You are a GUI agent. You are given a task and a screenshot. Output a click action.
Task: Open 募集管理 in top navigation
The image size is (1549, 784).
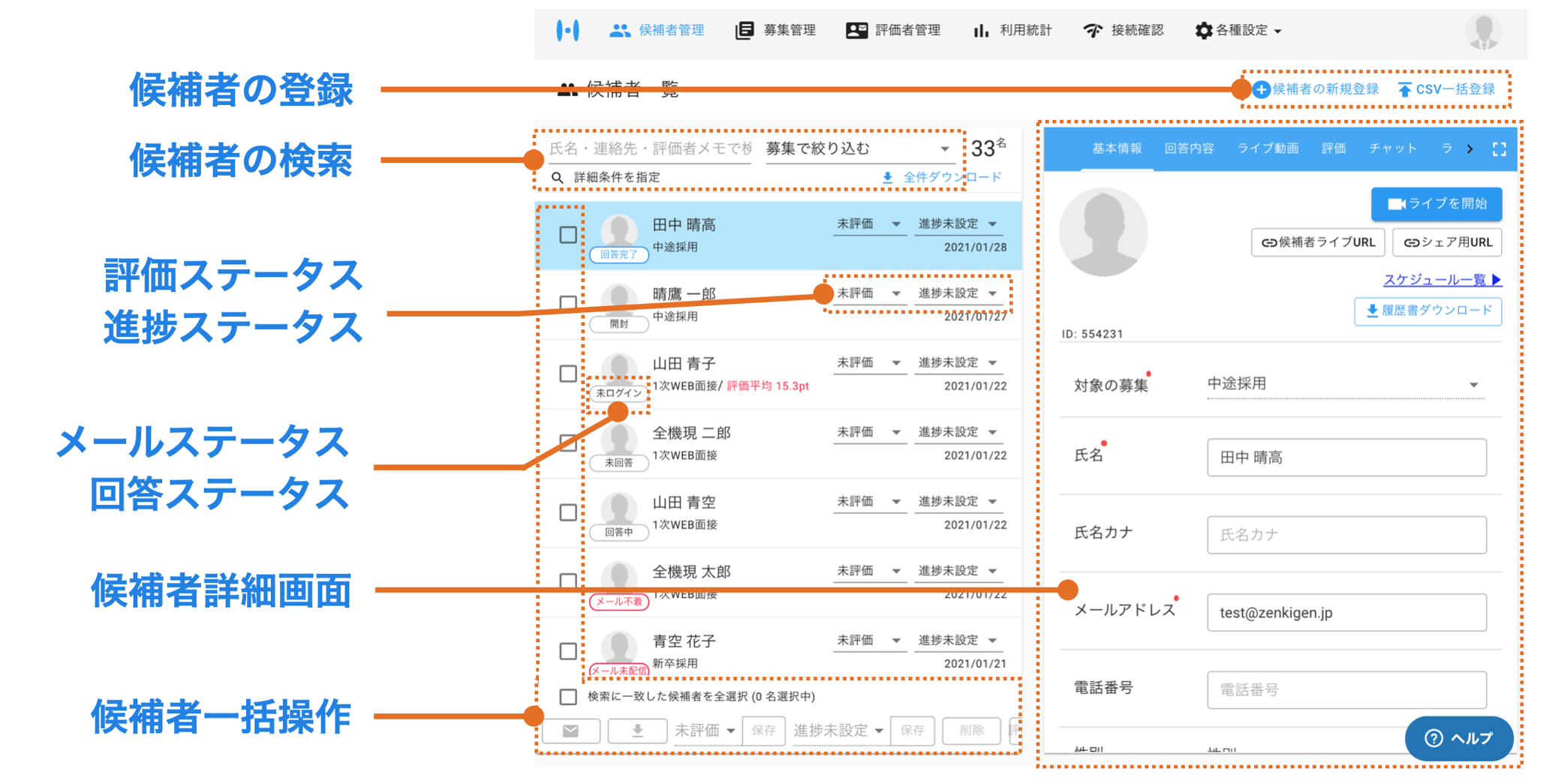[775, 31]
